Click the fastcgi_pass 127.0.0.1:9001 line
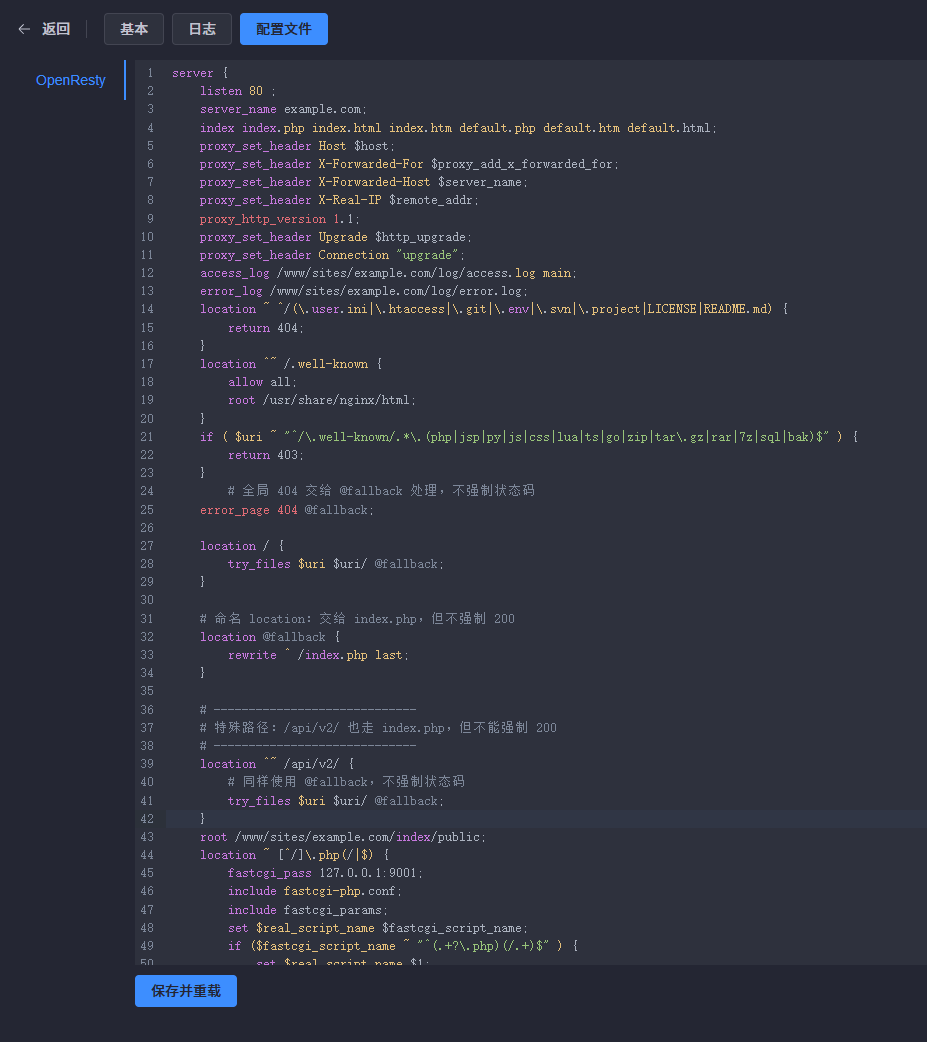 [325, 873]
